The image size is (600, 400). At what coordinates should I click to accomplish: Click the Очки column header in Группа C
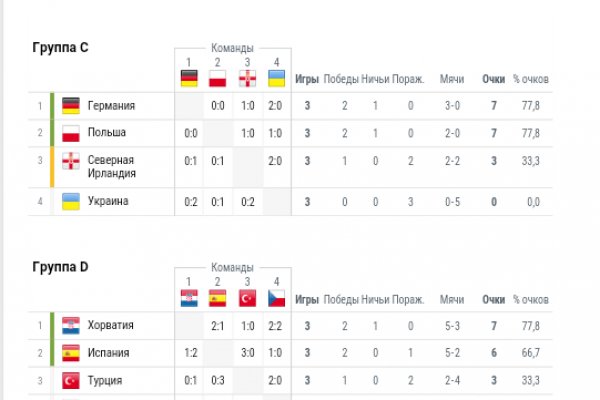(494, 79)
